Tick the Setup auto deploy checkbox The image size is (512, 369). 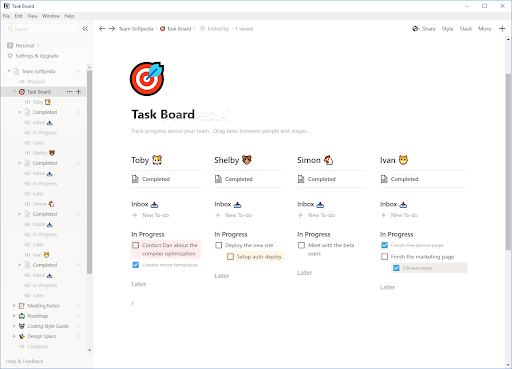(230, 257)
